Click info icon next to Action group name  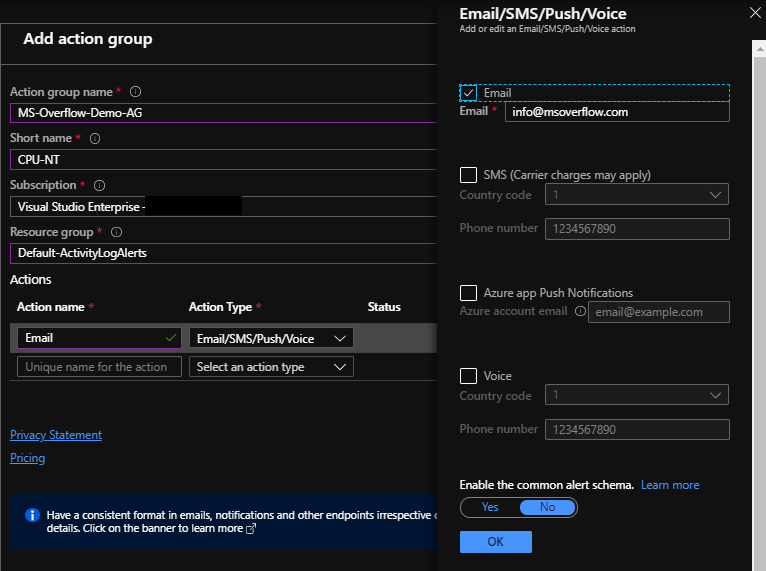(136, 92)
